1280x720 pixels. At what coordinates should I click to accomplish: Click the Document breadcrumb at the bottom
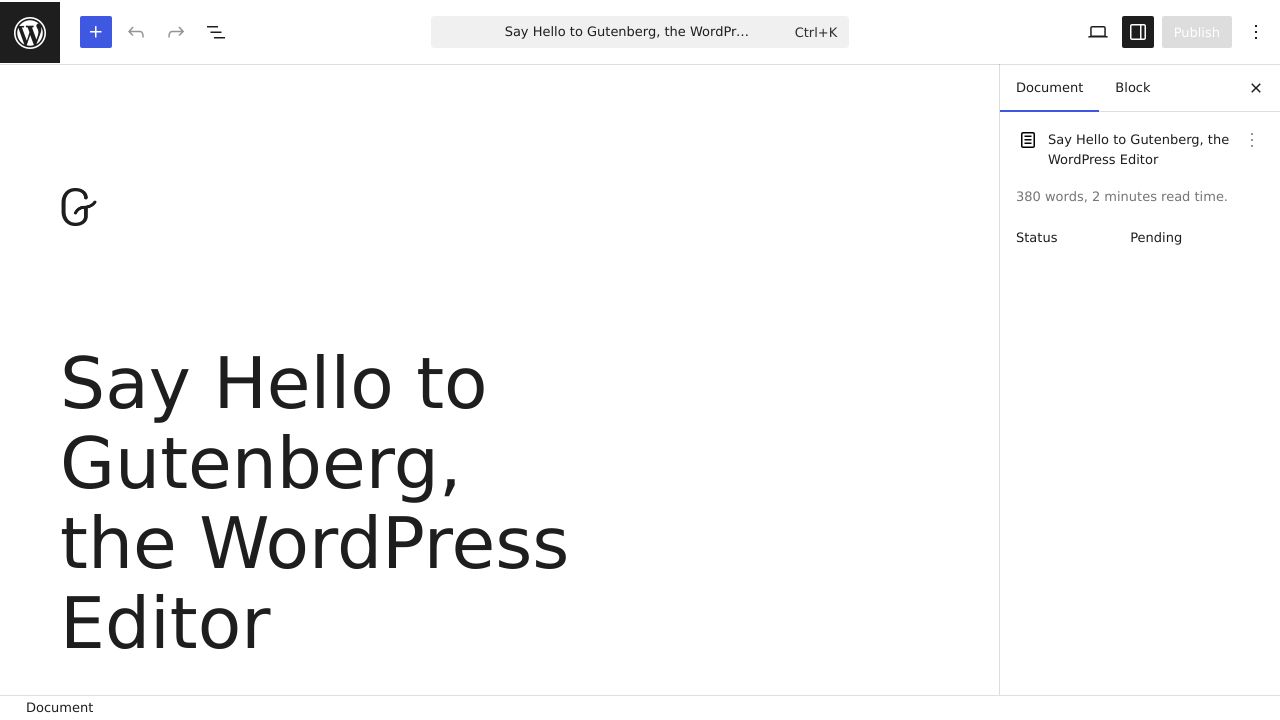pyautogui.click(x=59, y=707)
